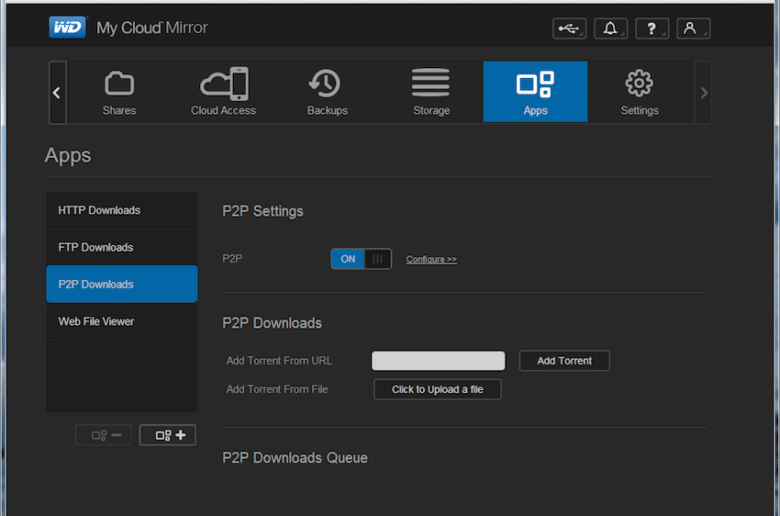Open the USB devices icon

point(569,28)
